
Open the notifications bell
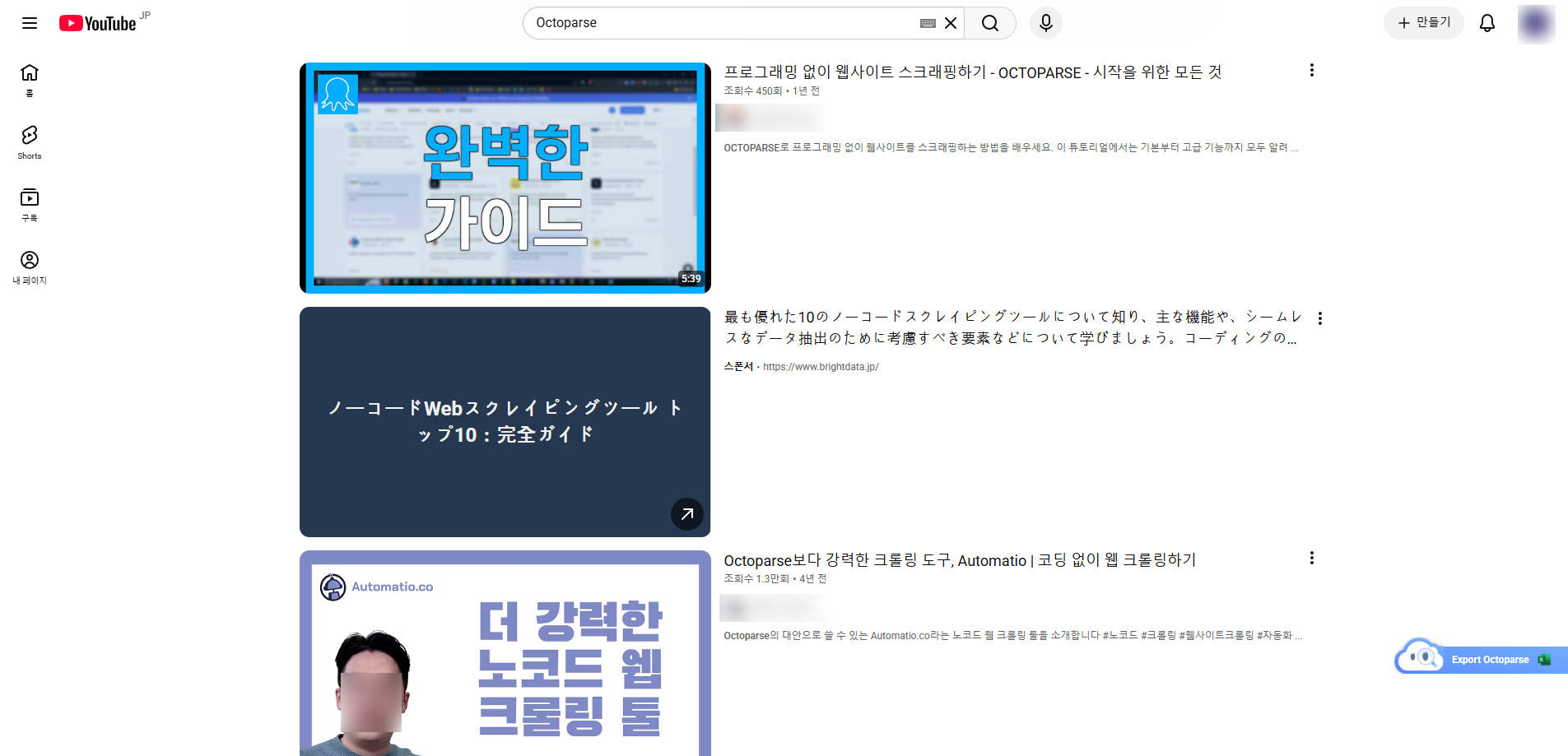1487,23
